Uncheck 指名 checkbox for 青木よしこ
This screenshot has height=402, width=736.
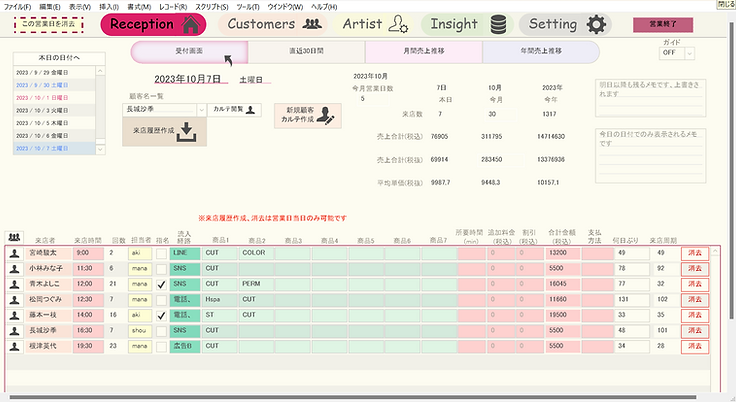(x=161, y=285)
